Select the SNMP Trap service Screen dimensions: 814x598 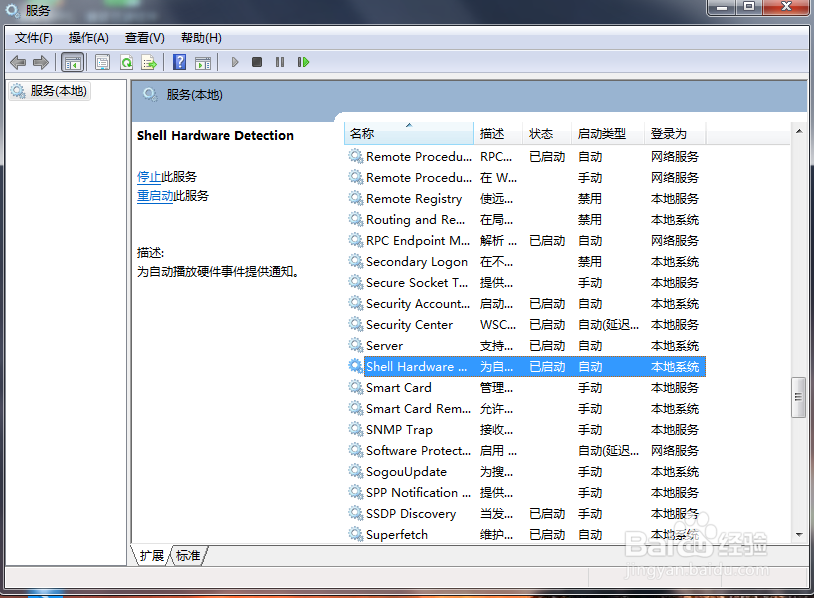pos(525,430)
